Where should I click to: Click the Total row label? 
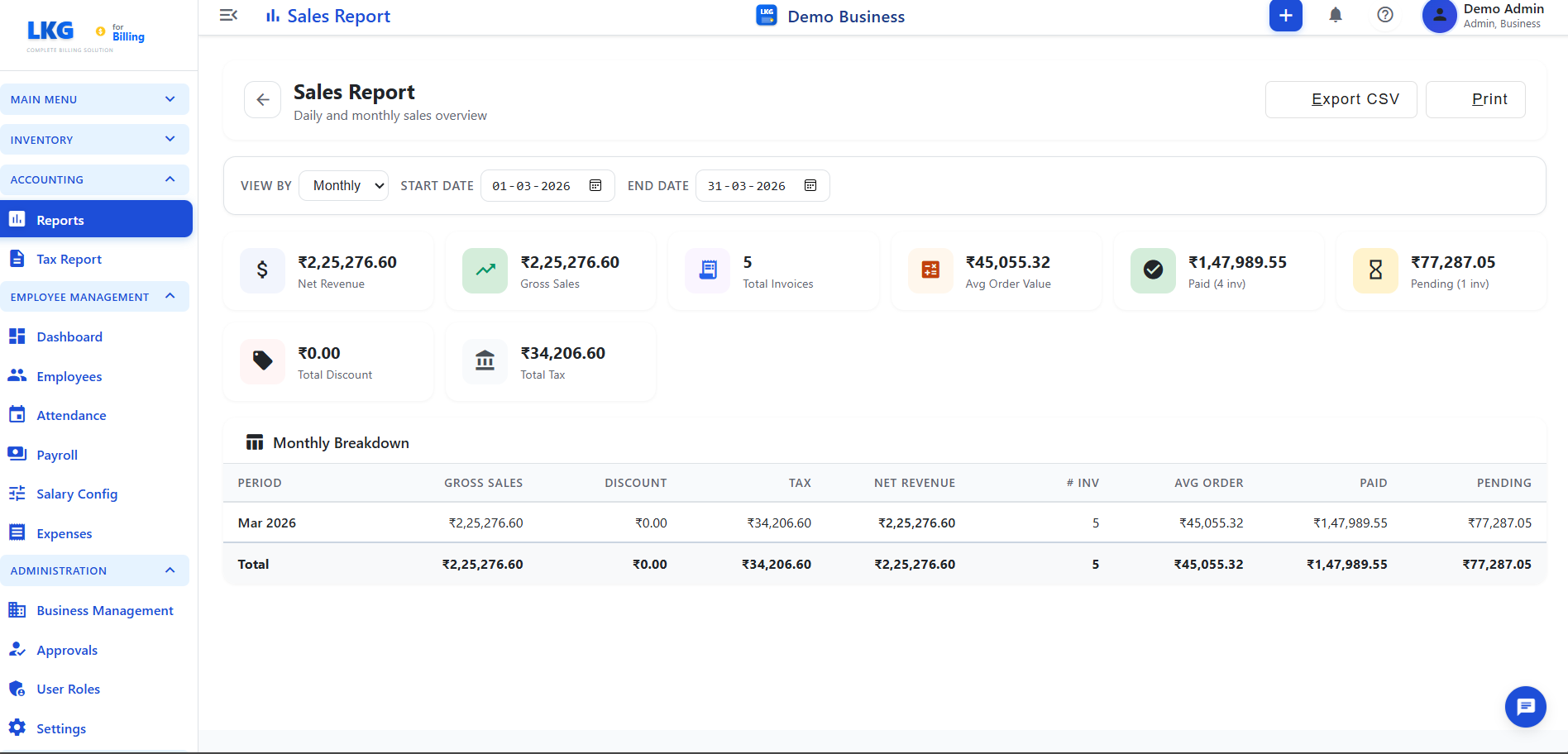coord(253,564)
